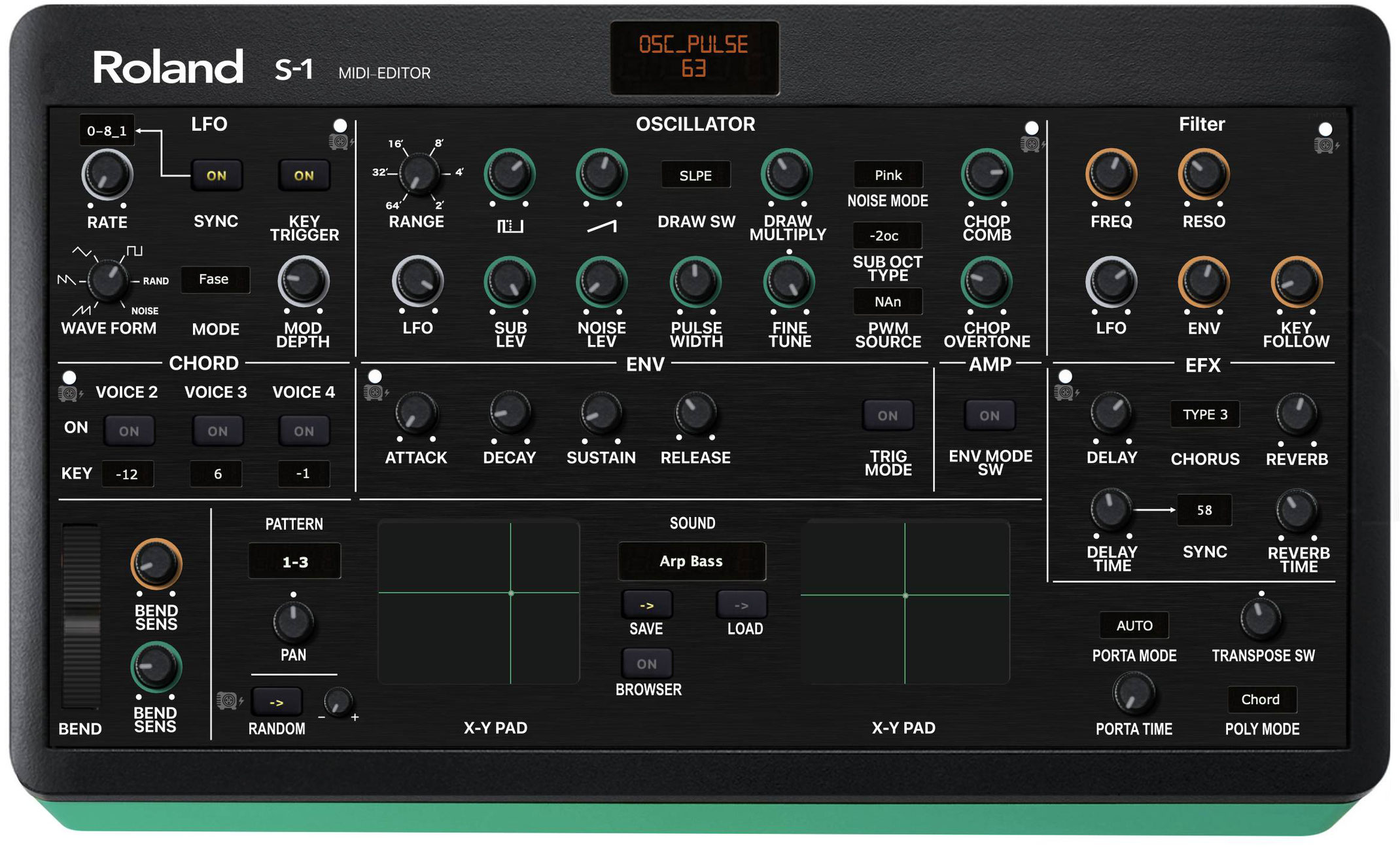Click the Oscillator section randomize dice icon

(x=1031, y=144)
